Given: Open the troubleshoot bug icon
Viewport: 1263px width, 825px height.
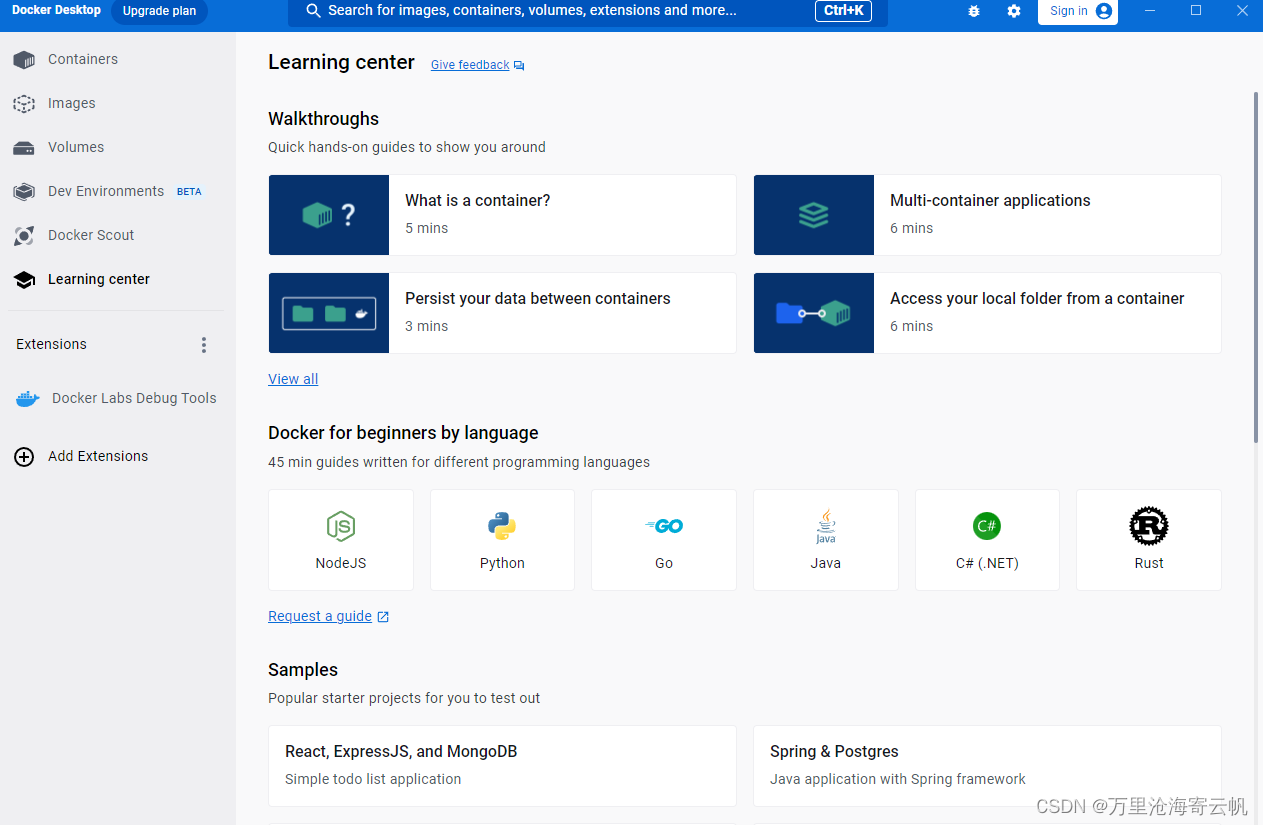Looking at the screenshot, I should (x=974, y=11).
